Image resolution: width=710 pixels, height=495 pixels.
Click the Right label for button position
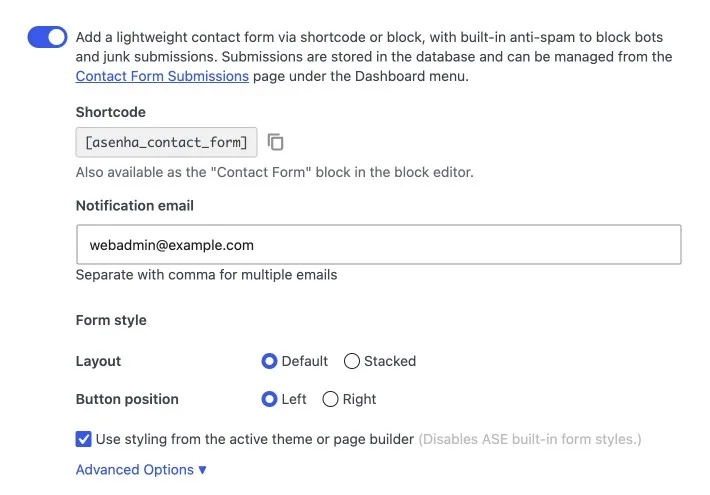(x=359, y=399)
